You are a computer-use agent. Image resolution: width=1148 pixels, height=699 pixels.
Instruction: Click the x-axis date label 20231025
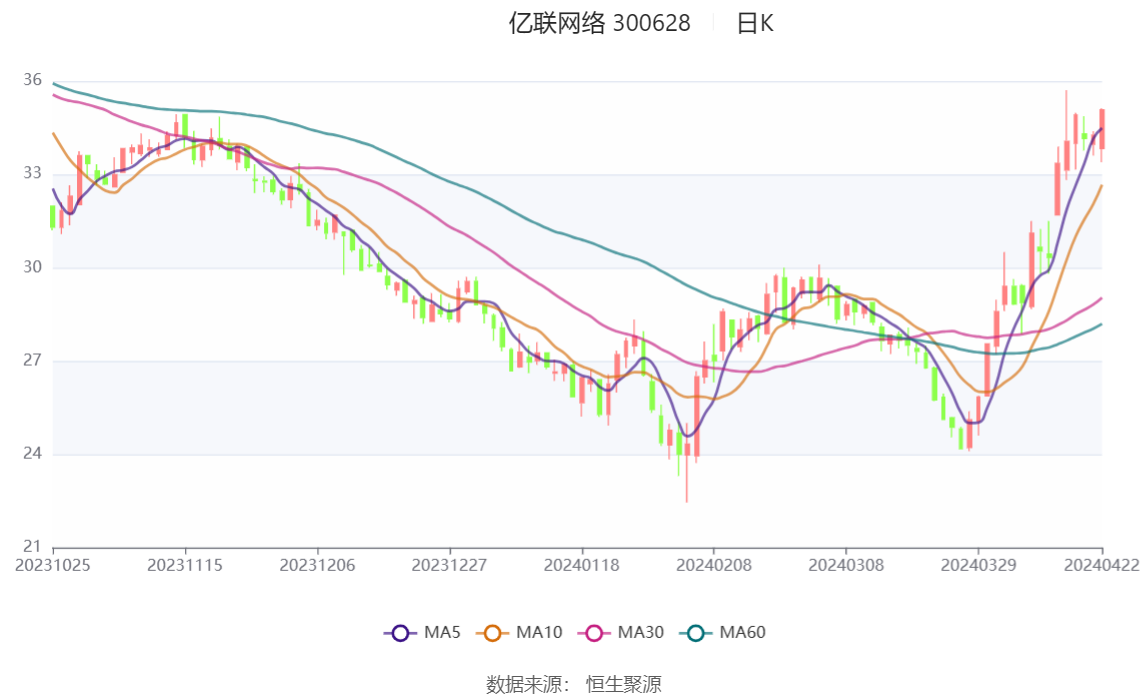tap(53, 565)
